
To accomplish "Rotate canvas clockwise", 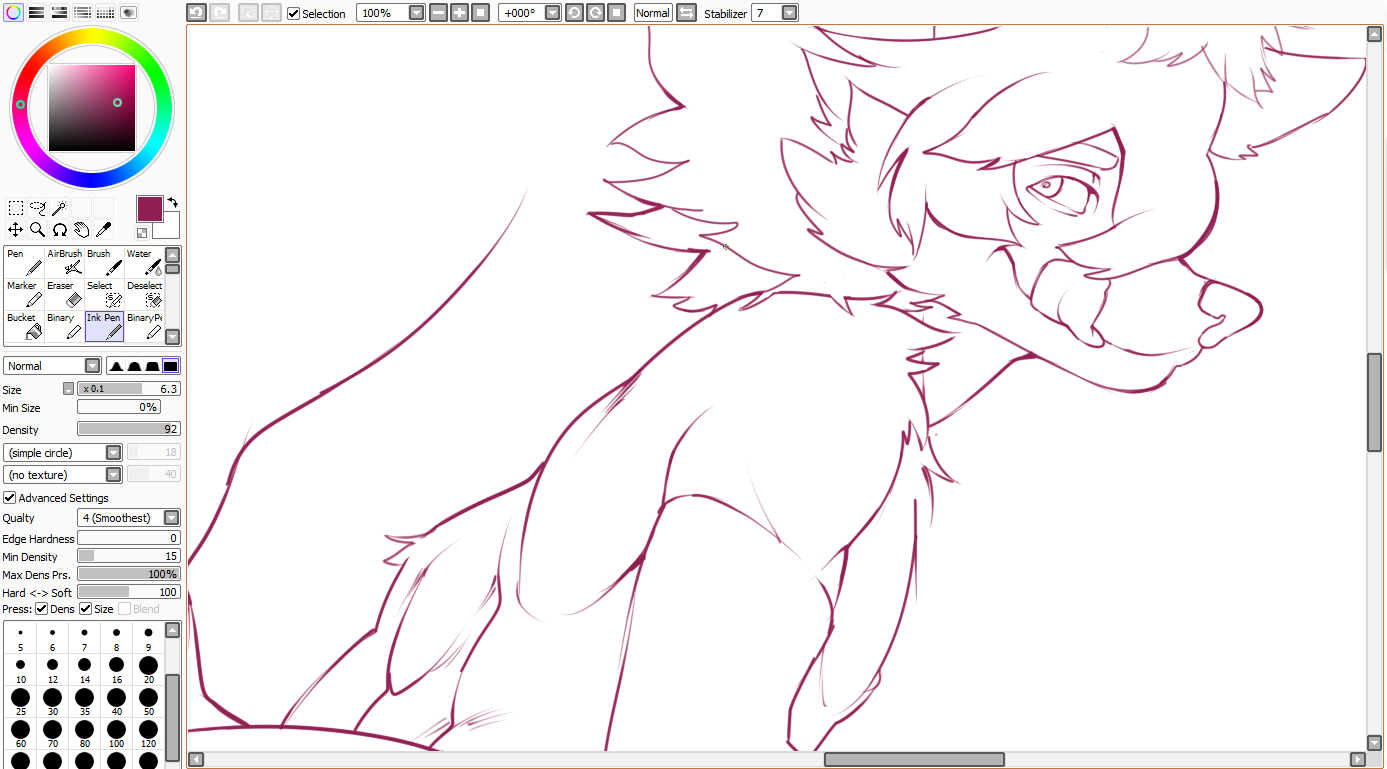I will pos(595,13).
